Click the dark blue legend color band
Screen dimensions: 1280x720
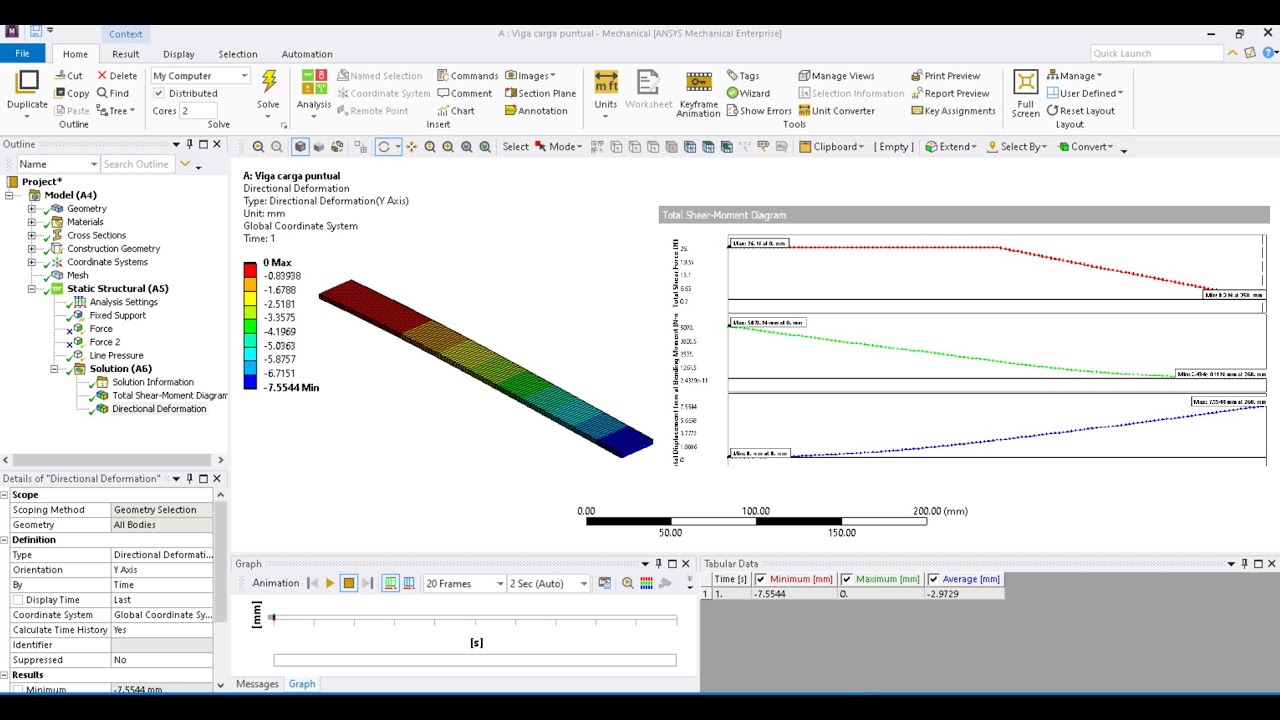click(250, 381)
